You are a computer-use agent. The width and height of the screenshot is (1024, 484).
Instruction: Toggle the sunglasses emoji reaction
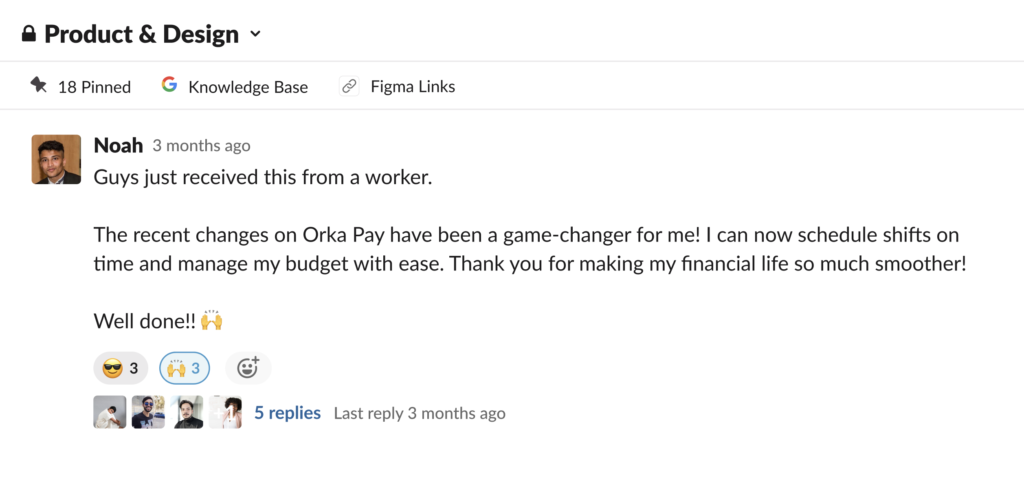(121, 368)
